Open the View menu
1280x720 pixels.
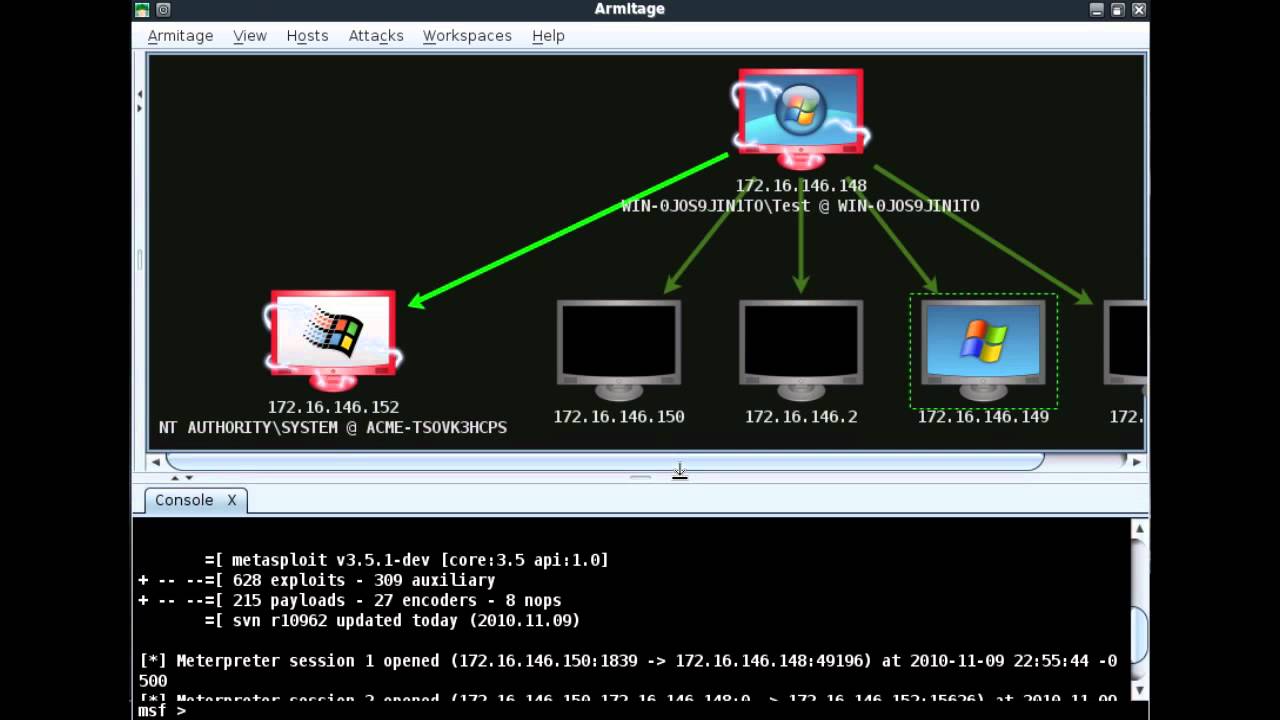tap(250, 35)
